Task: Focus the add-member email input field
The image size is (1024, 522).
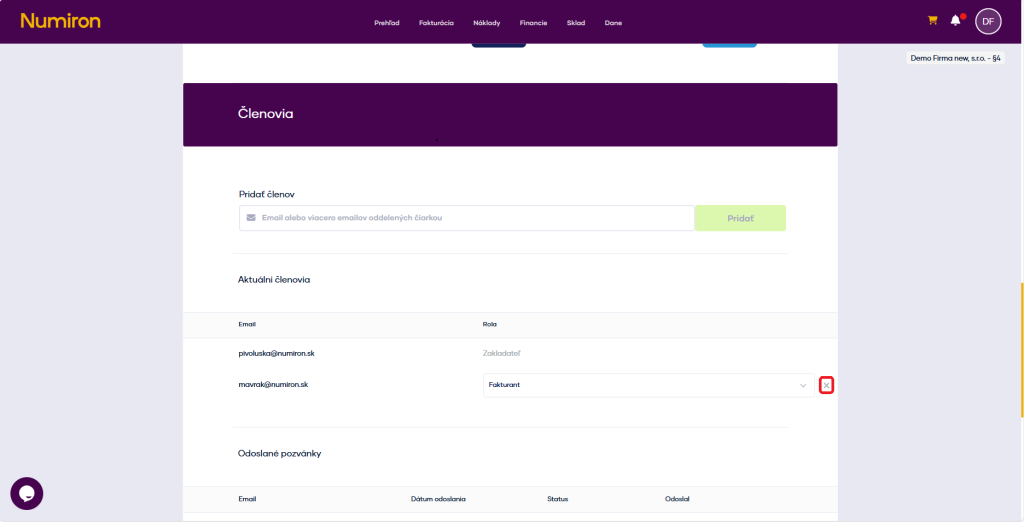Action: [470, 218]
